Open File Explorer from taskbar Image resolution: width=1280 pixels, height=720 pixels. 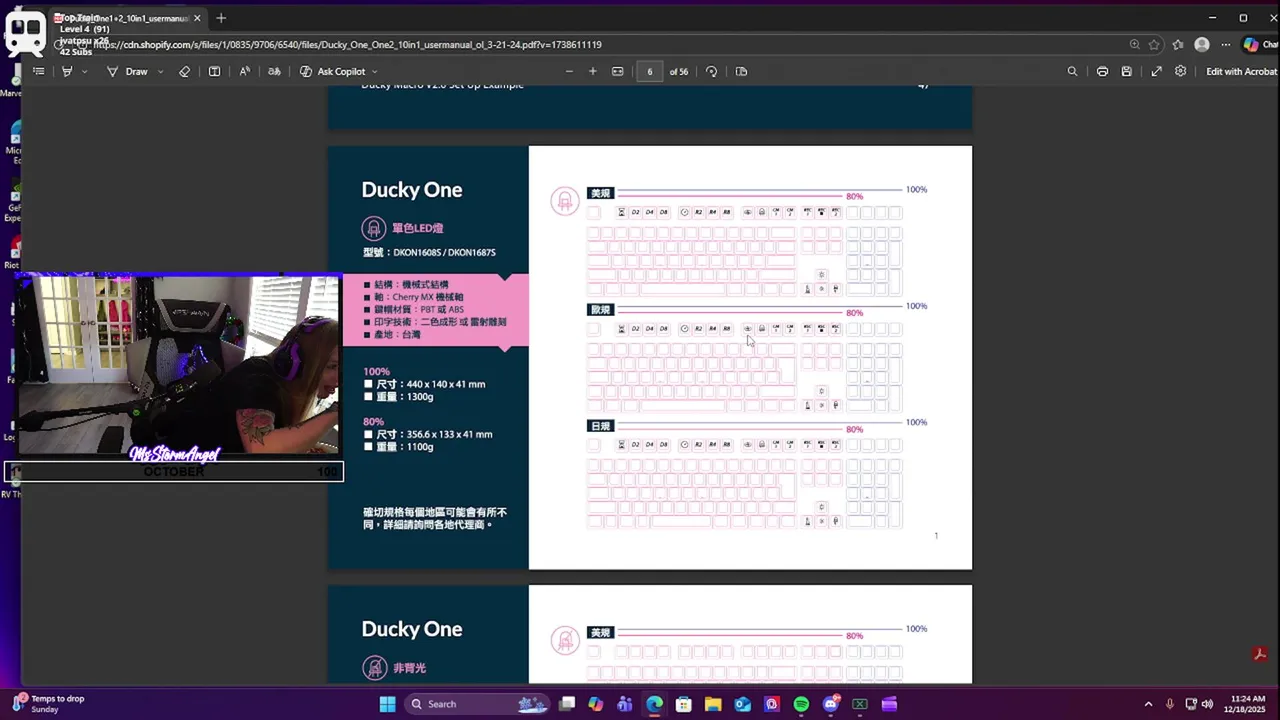[713, 704]
